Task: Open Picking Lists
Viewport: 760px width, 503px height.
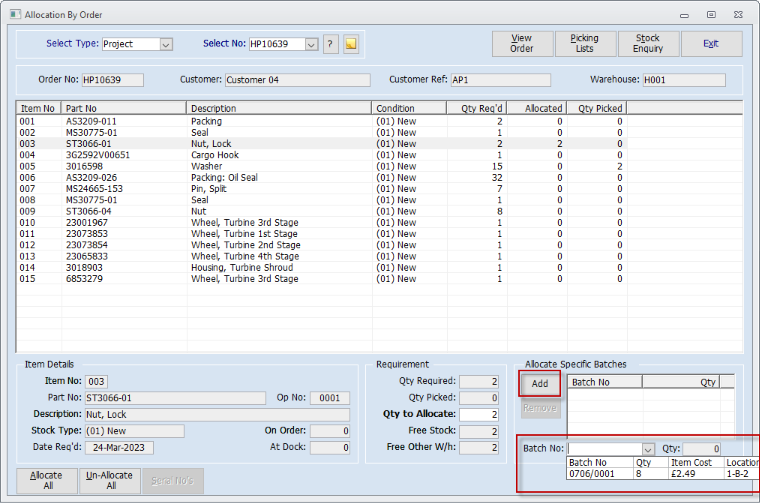Action: (585, 44)
